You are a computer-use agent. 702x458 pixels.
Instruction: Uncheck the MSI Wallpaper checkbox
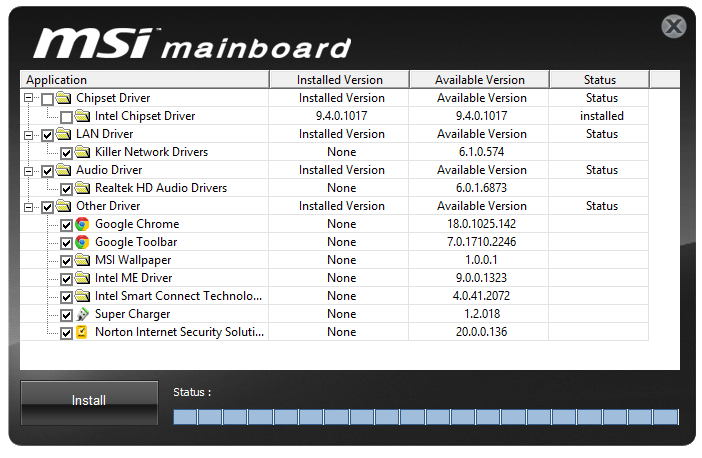click(x=66, y=261)
